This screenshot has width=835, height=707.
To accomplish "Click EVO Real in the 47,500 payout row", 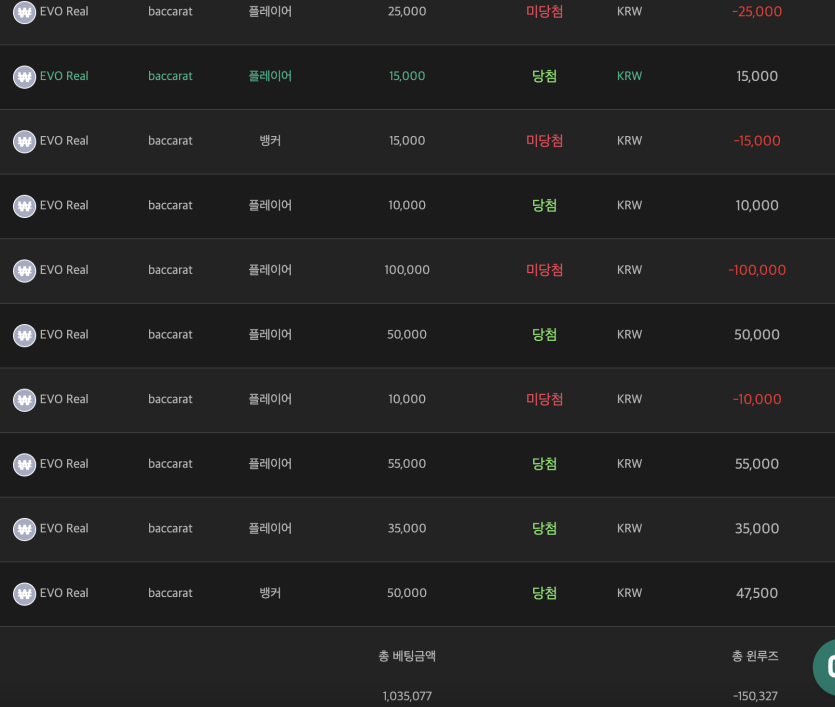I will (x=64, y=593).
